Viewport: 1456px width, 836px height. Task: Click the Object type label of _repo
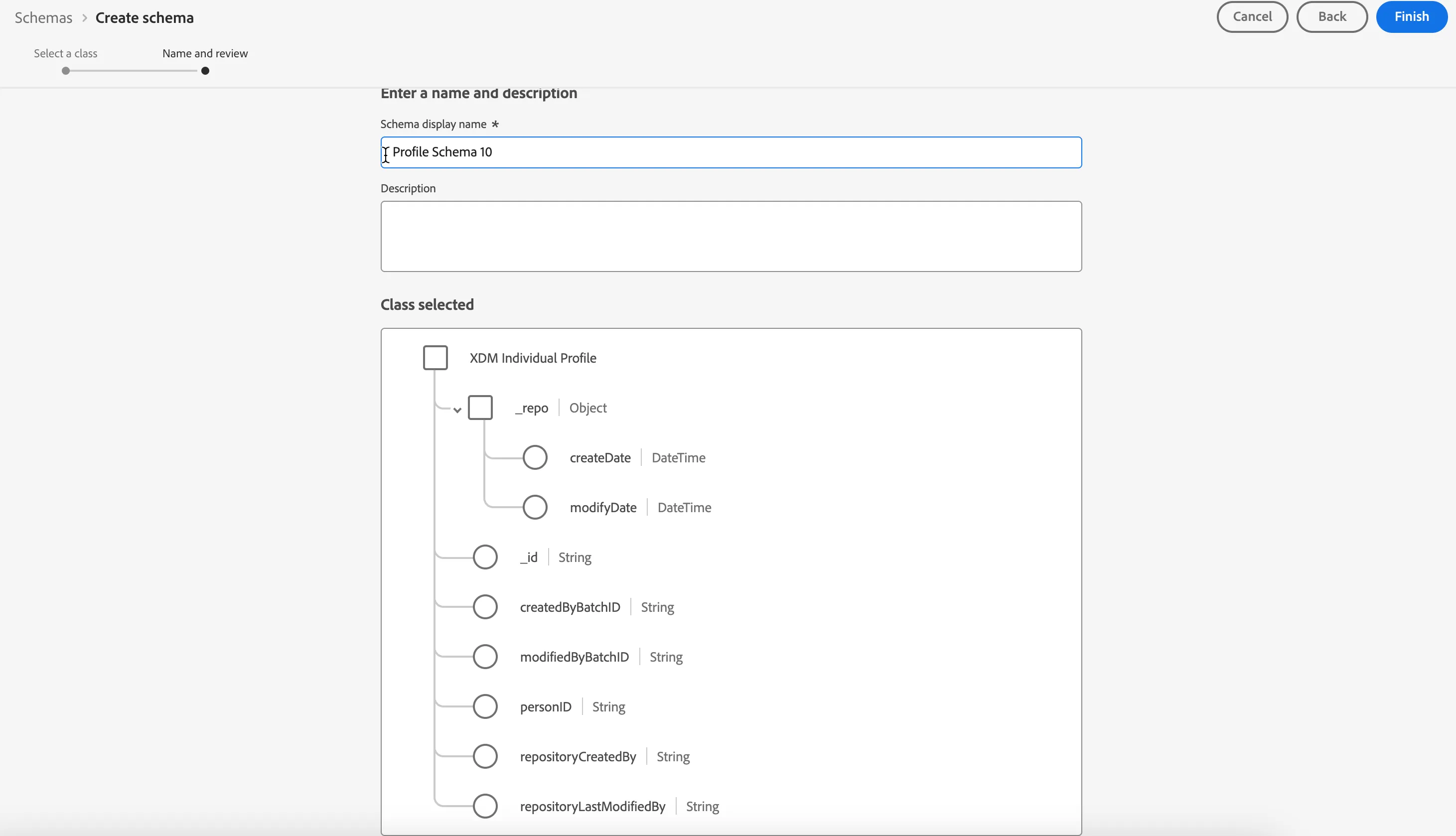pyautogui.click(x=588, y=408)
